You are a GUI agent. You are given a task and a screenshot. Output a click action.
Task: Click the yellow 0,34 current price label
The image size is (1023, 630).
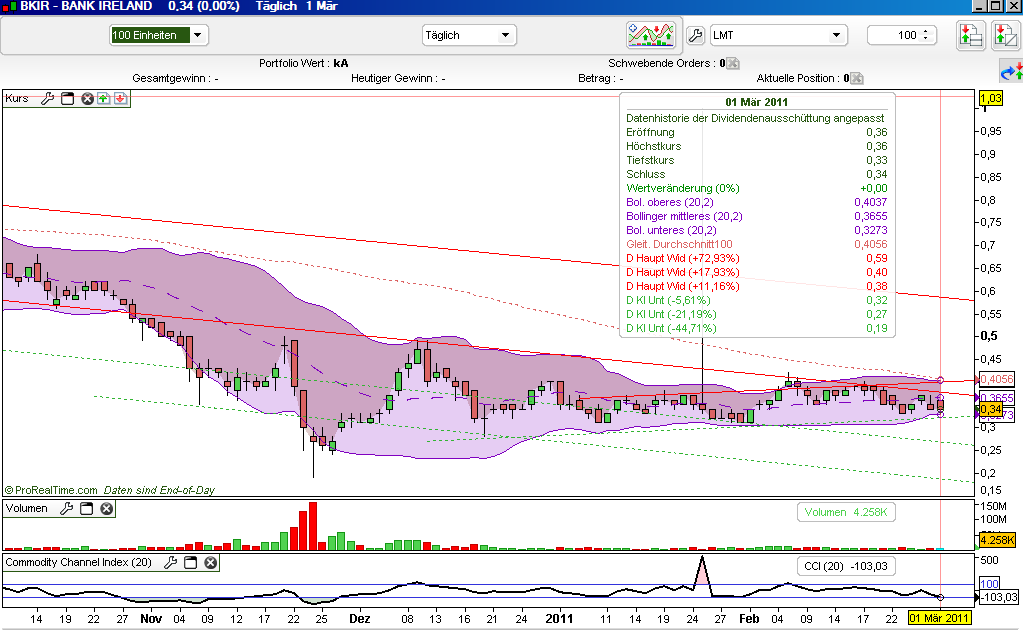(x=990, y=410)
